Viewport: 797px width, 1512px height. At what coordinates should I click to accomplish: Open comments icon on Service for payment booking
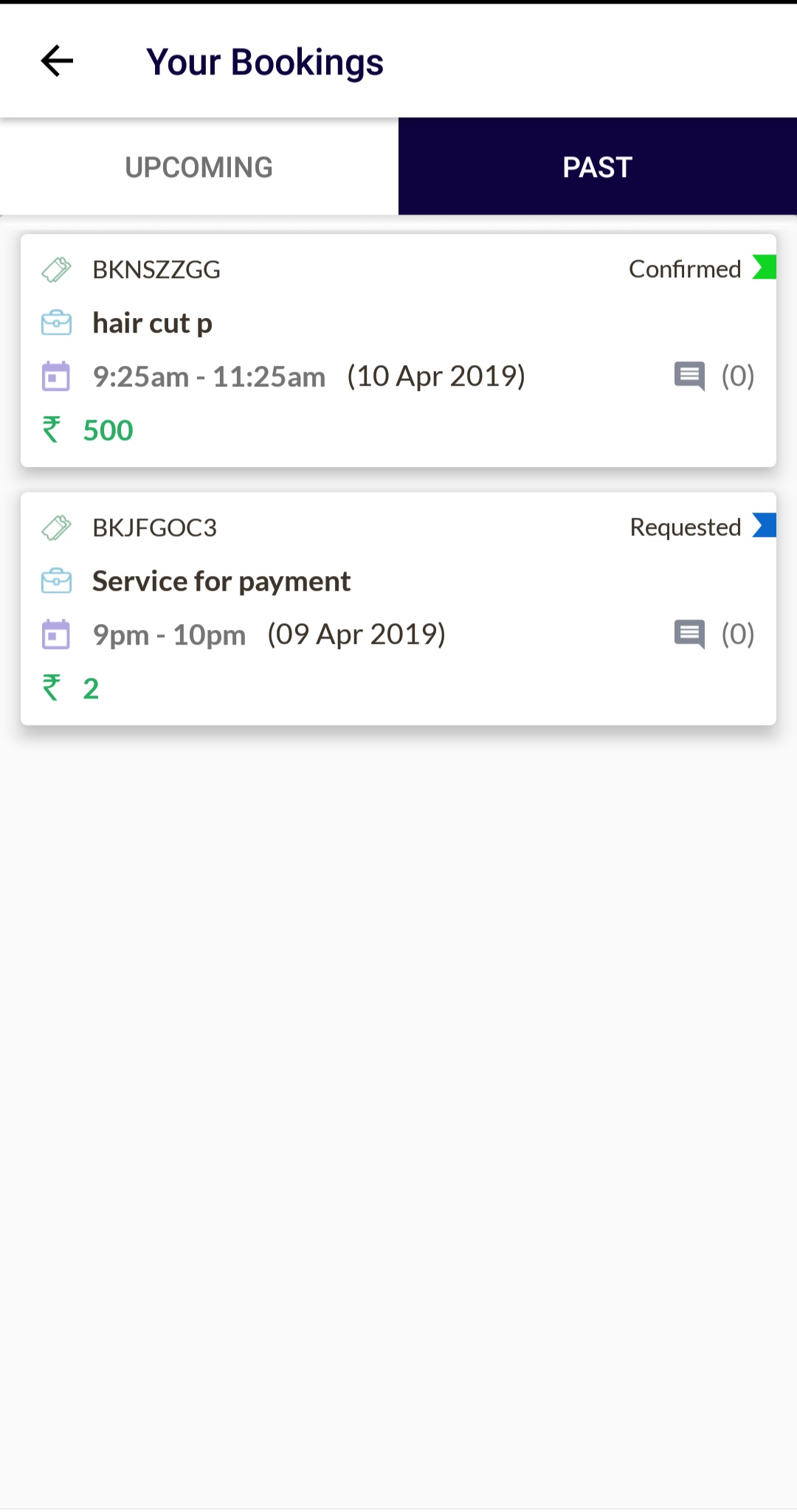690,634
